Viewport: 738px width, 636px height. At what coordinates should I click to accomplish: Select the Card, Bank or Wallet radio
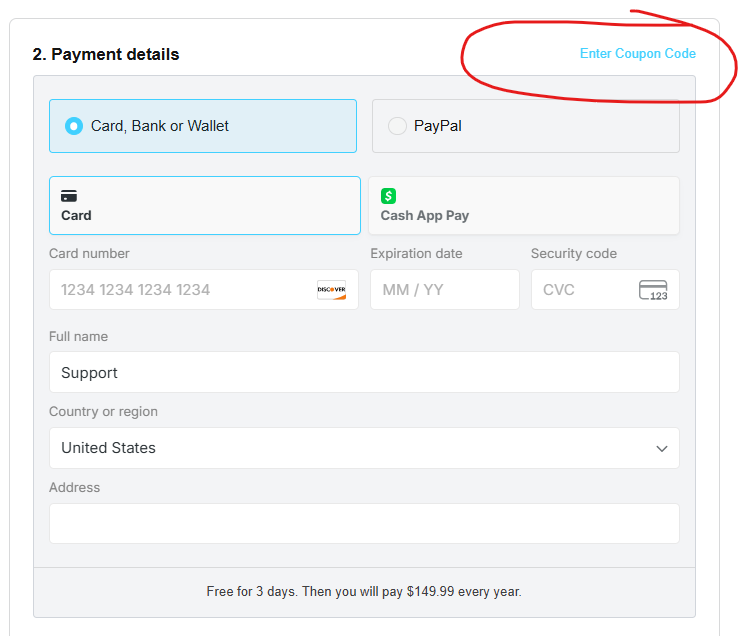click(x=73, y=126)
